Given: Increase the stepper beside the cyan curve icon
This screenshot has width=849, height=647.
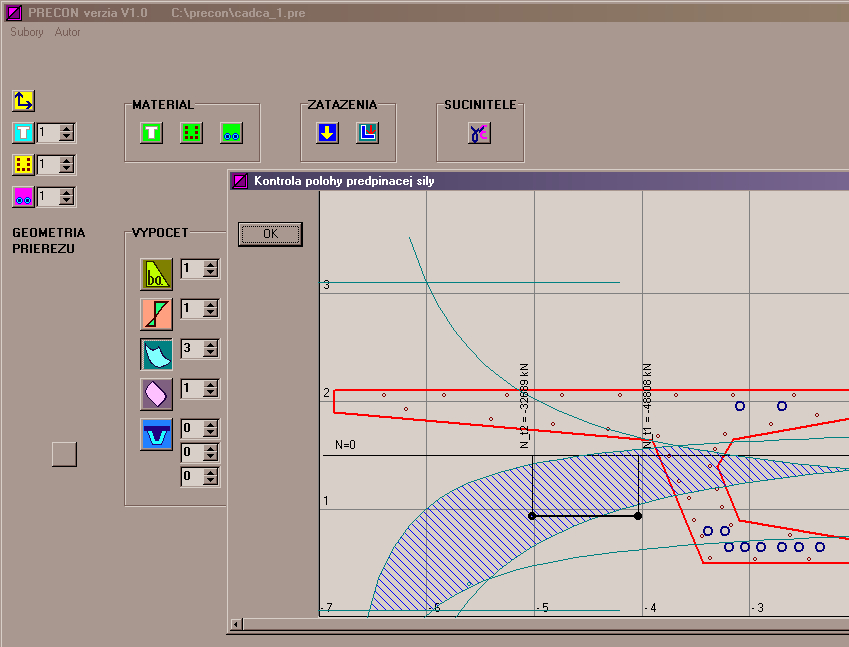Looking at the screenshot, I should [210, 344].
